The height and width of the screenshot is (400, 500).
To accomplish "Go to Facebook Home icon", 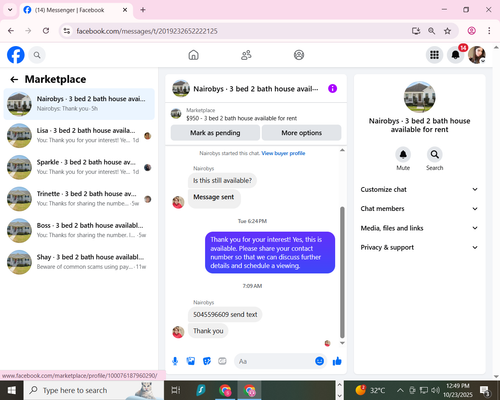I will tap(193, 55).
